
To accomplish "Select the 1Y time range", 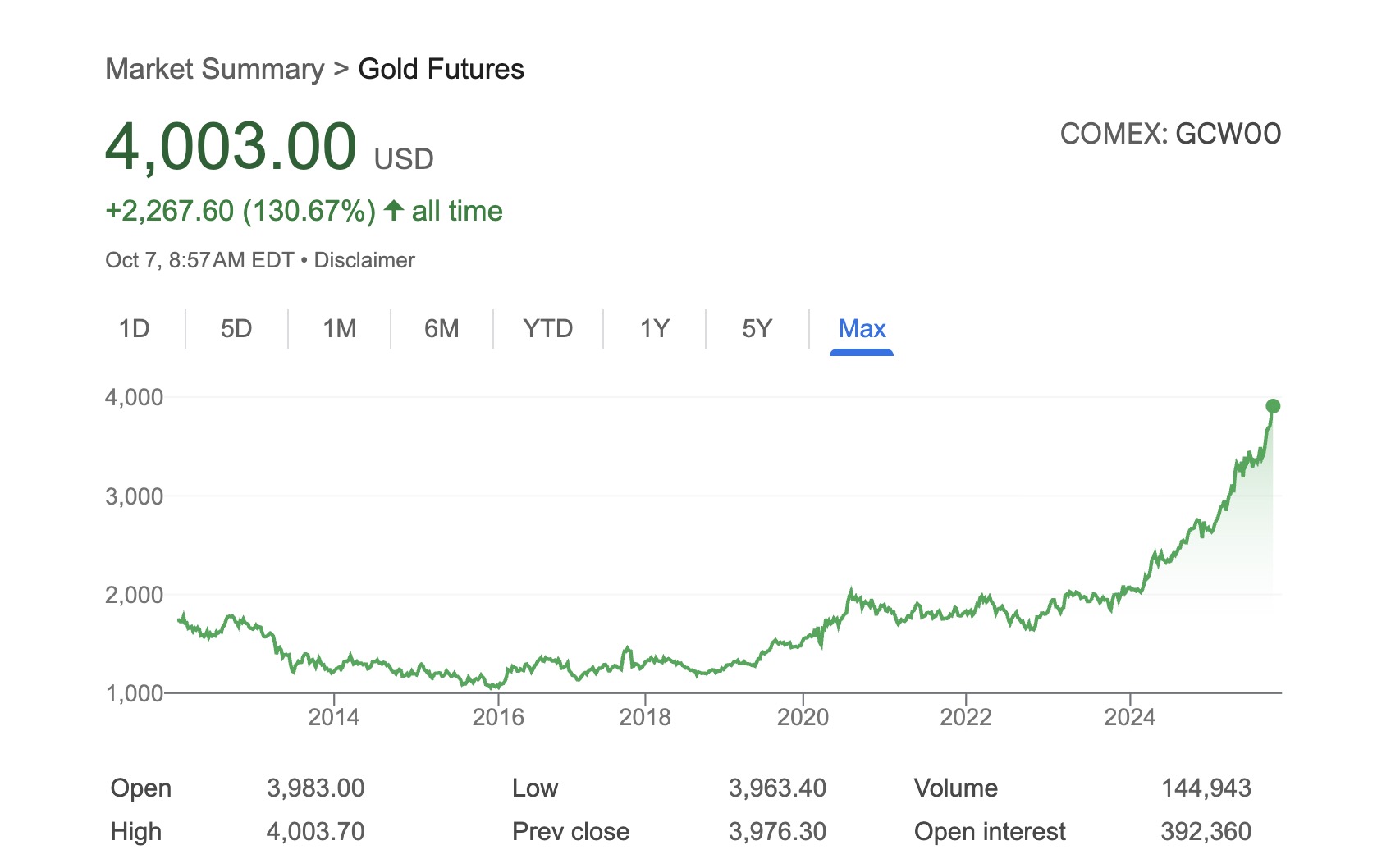I will (653, 328).
